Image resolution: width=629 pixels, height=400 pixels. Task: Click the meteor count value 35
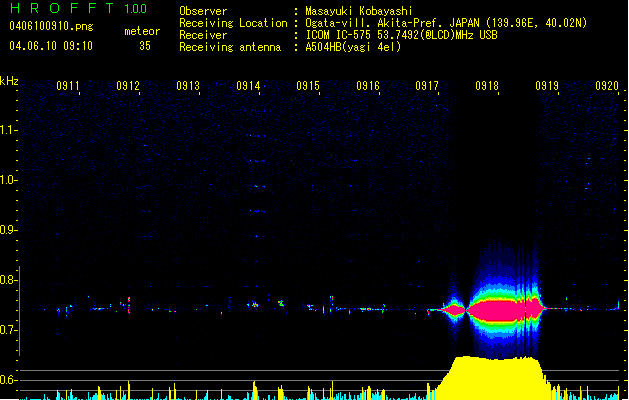pos(145,46)
